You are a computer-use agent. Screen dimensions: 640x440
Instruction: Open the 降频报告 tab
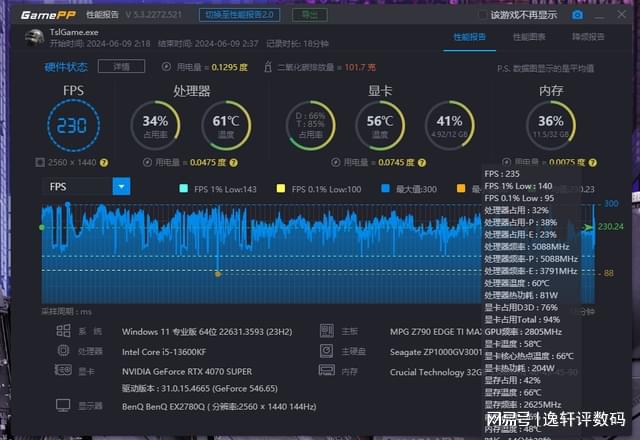[588, 37]
